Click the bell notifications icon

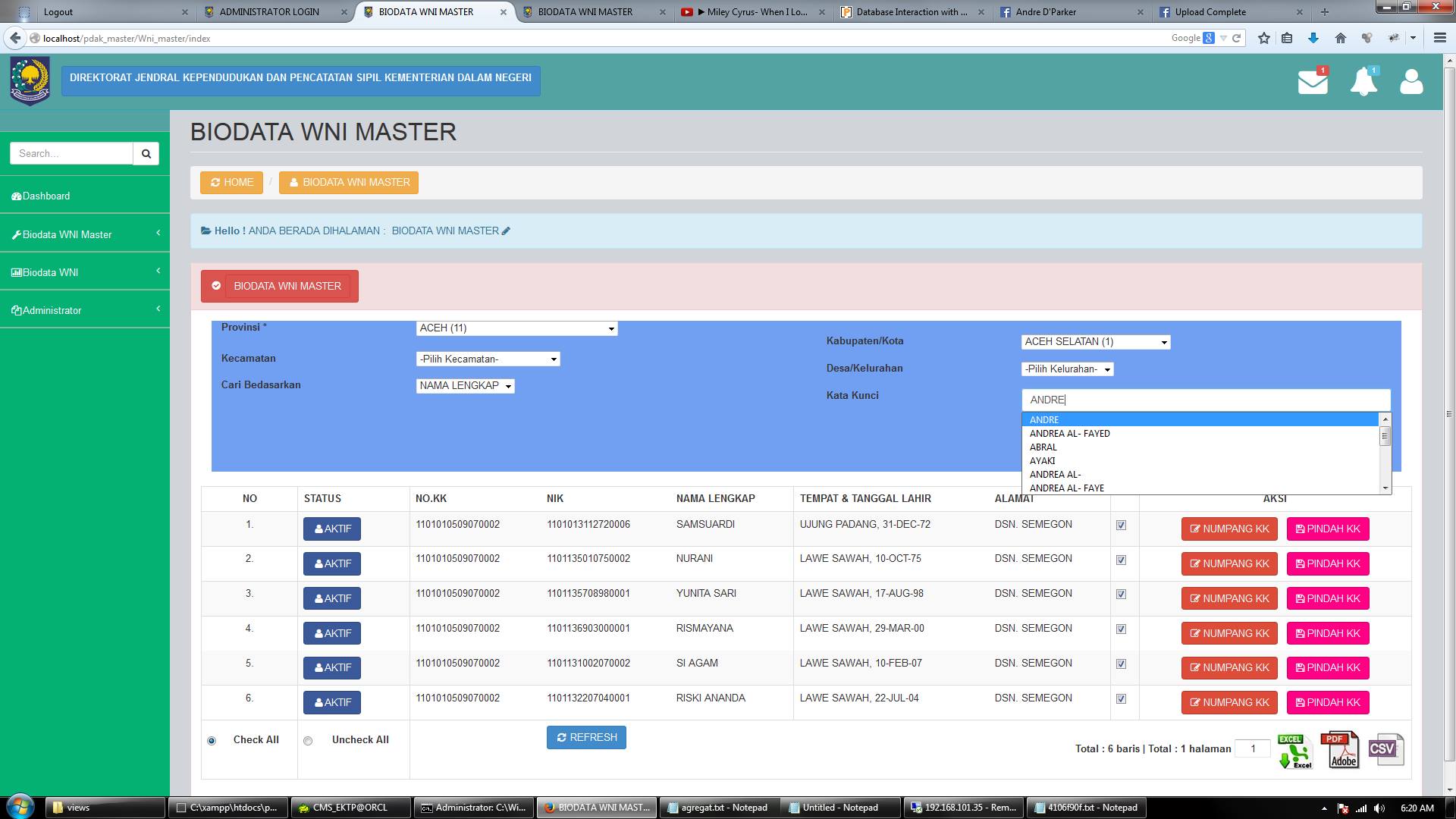(x=1363, y=82)
